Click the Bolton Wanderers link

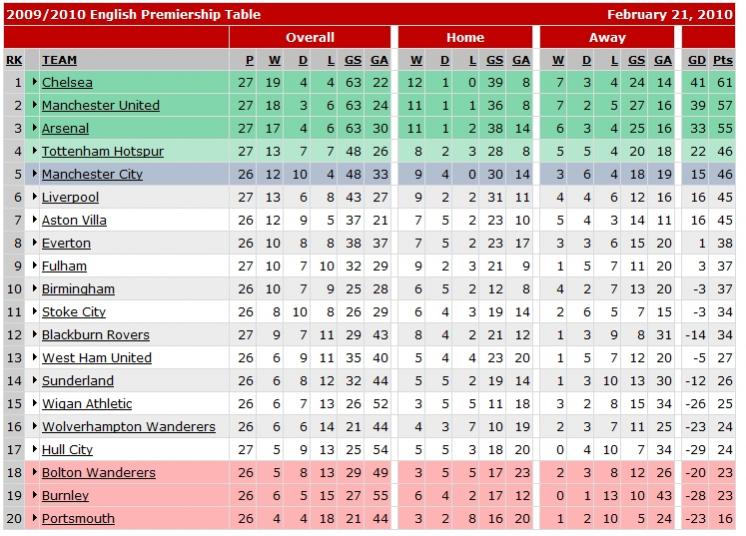98,473
